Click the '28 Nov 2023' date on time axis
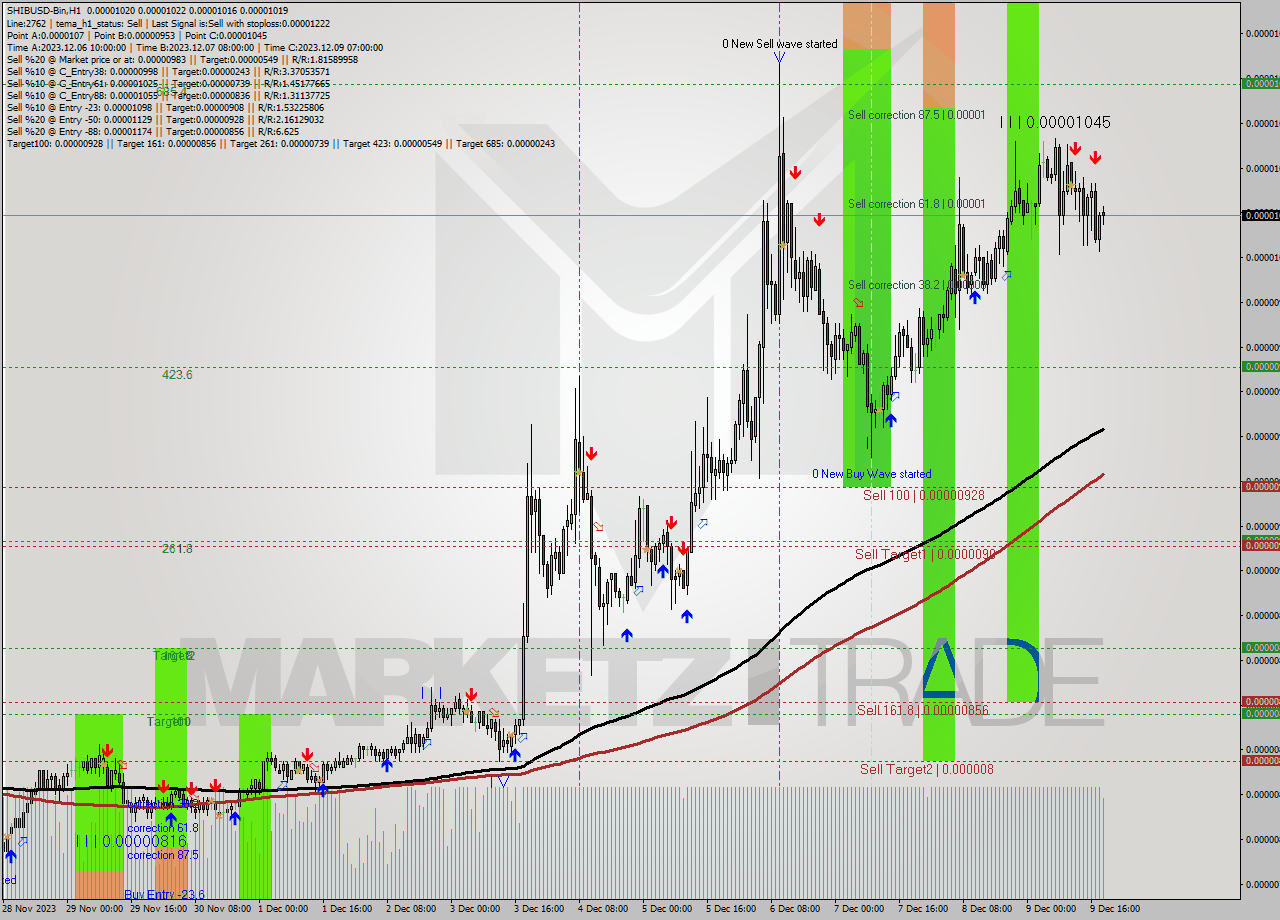The height and width of the screenshot is (920, 1280). 29,909
